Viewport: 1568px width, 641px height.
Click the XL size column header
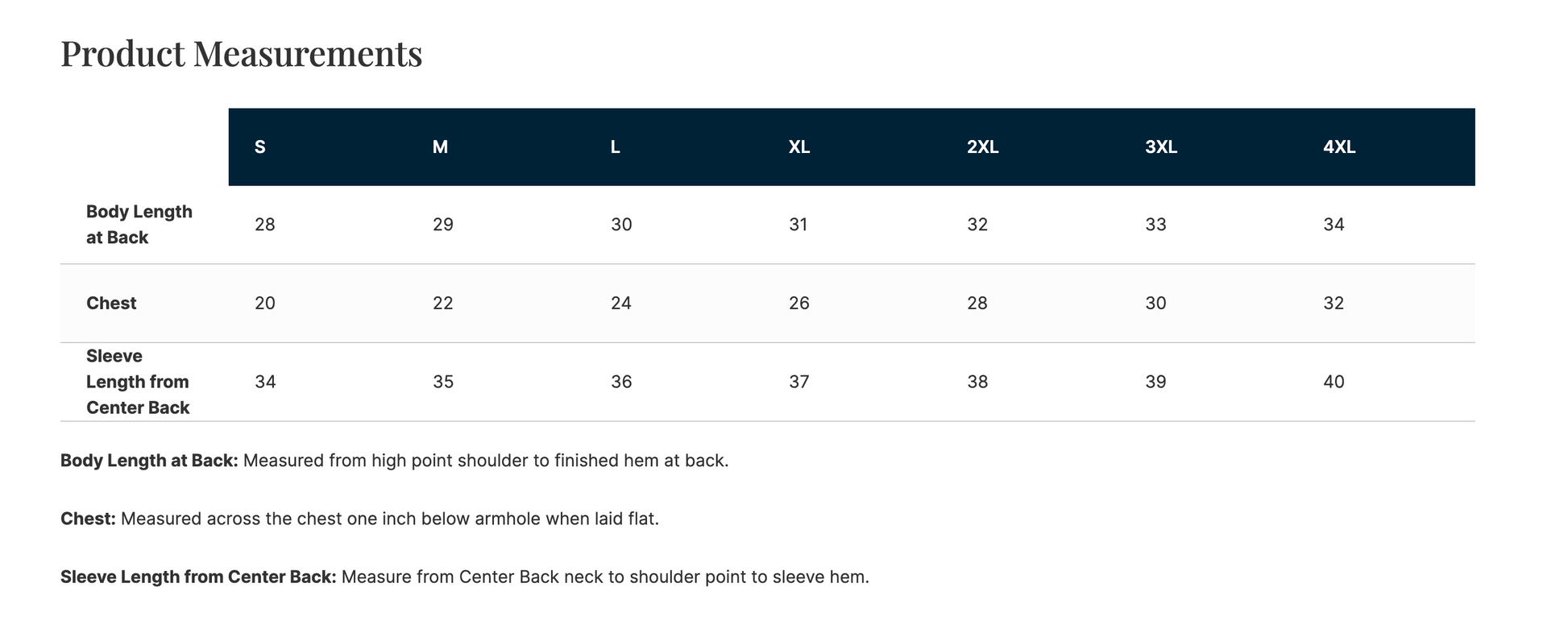pos(799,147)
